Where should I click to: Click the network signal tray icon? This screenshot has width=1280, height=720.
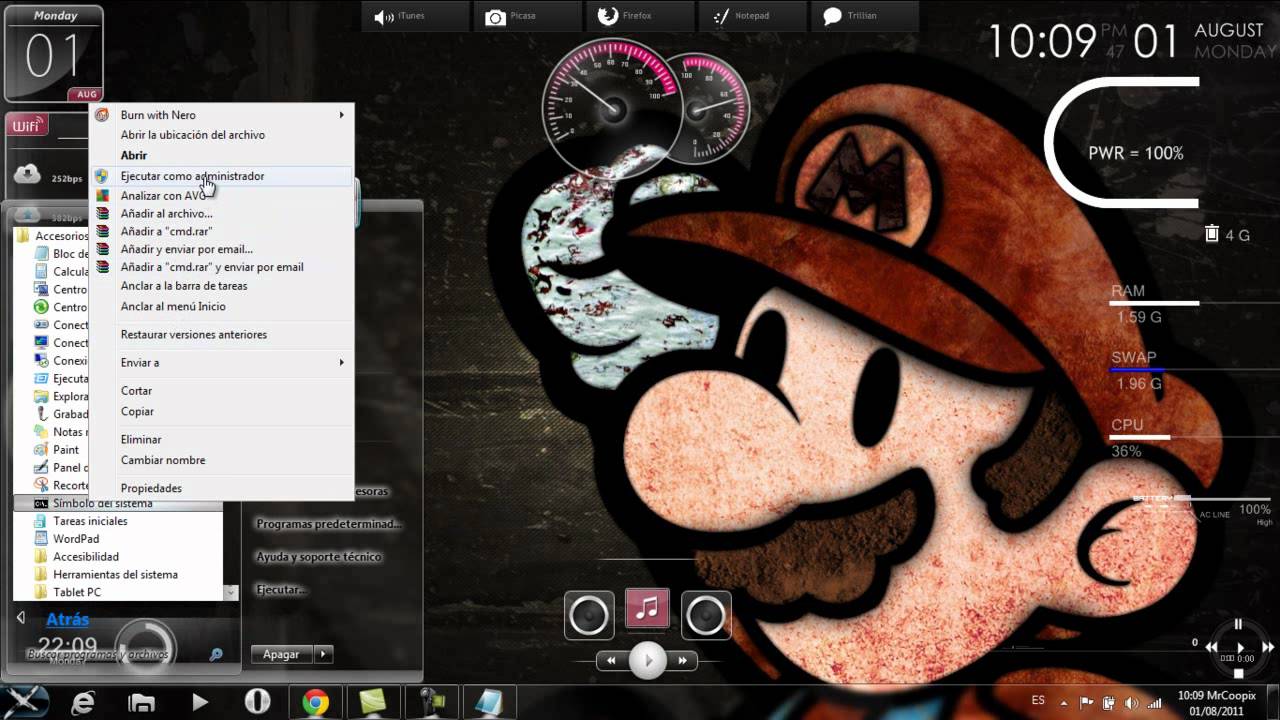pos(1155,702)
